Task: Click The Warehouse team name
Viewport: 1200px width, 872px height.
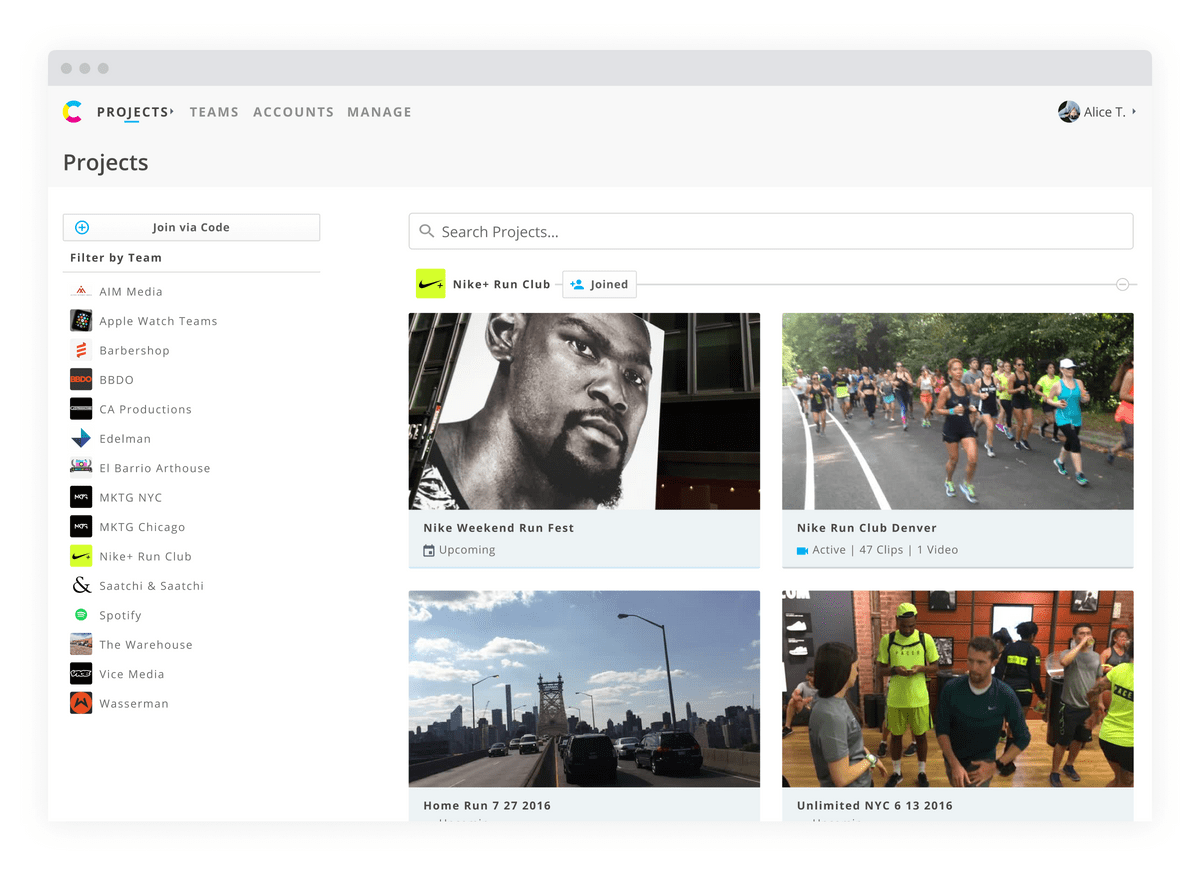Action: click(146, 645)
